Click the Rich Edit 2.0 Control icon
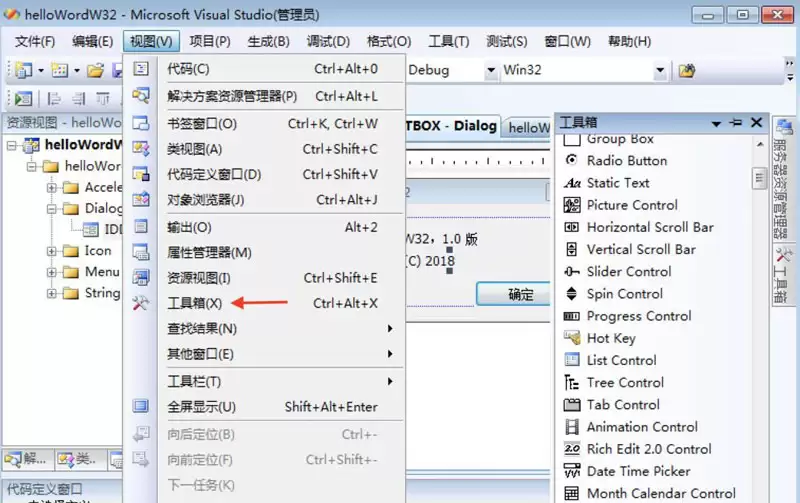This screenshot has width=800, height=503. [x=571, y=449]
